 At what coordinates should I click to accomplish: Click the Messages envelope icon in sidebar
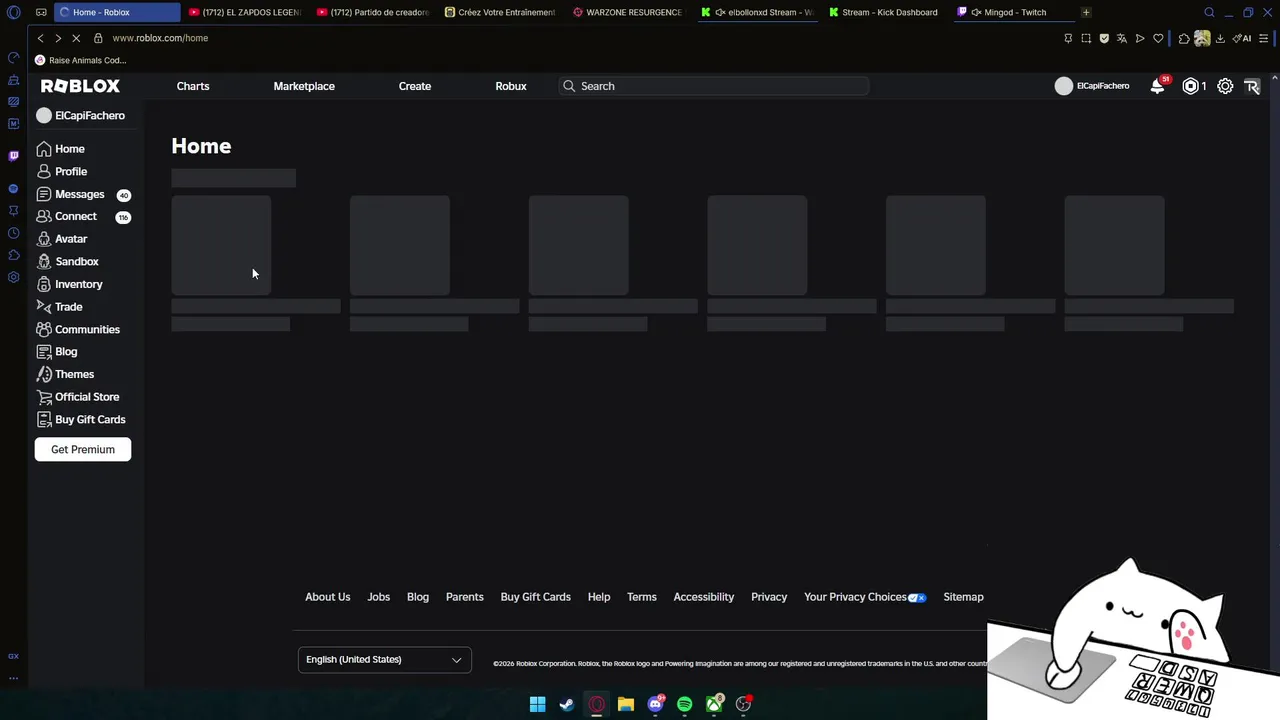pyautogui.click(x=44, y=194)
